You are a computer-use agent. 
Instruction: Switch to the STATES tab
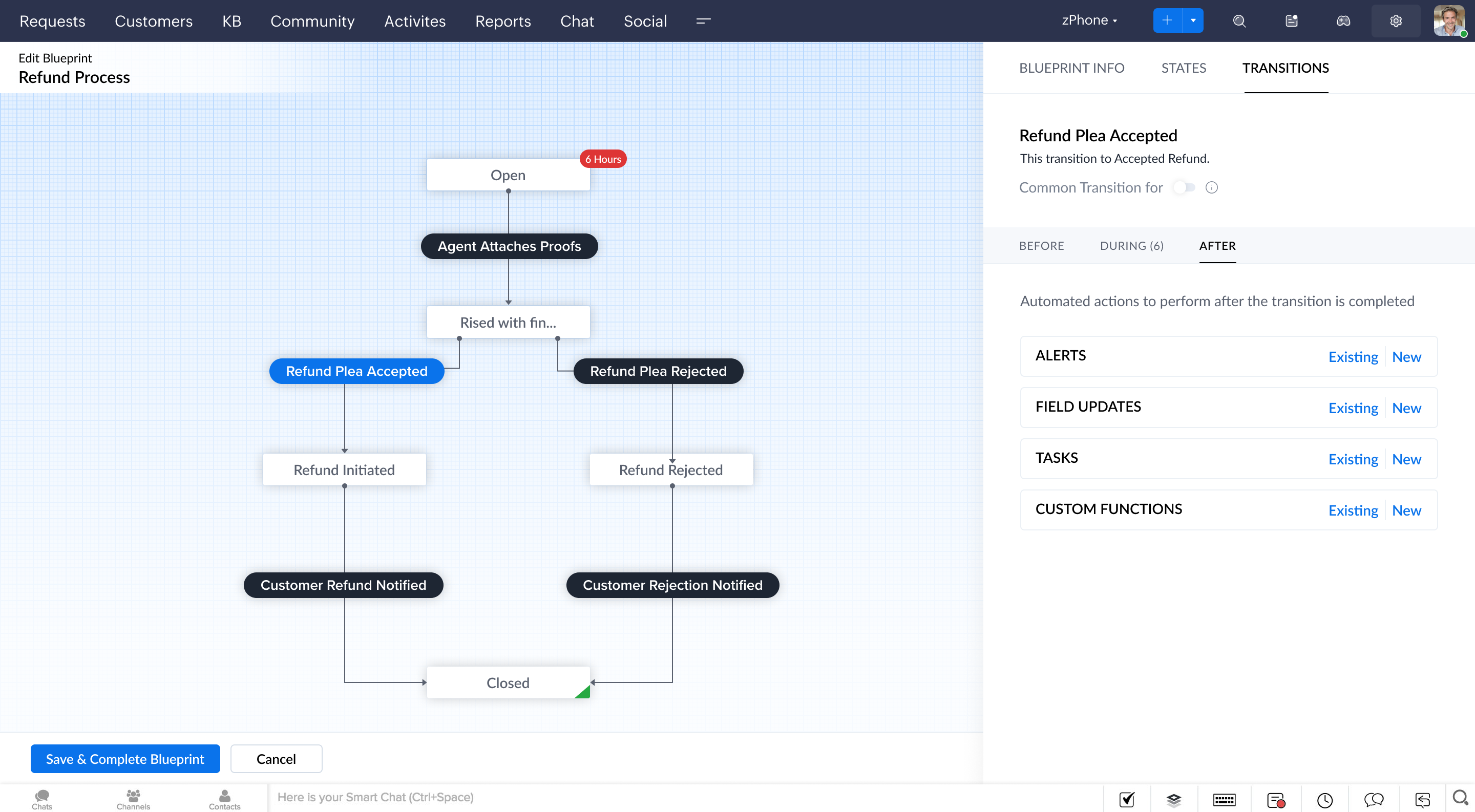(x=1184, y=68)
